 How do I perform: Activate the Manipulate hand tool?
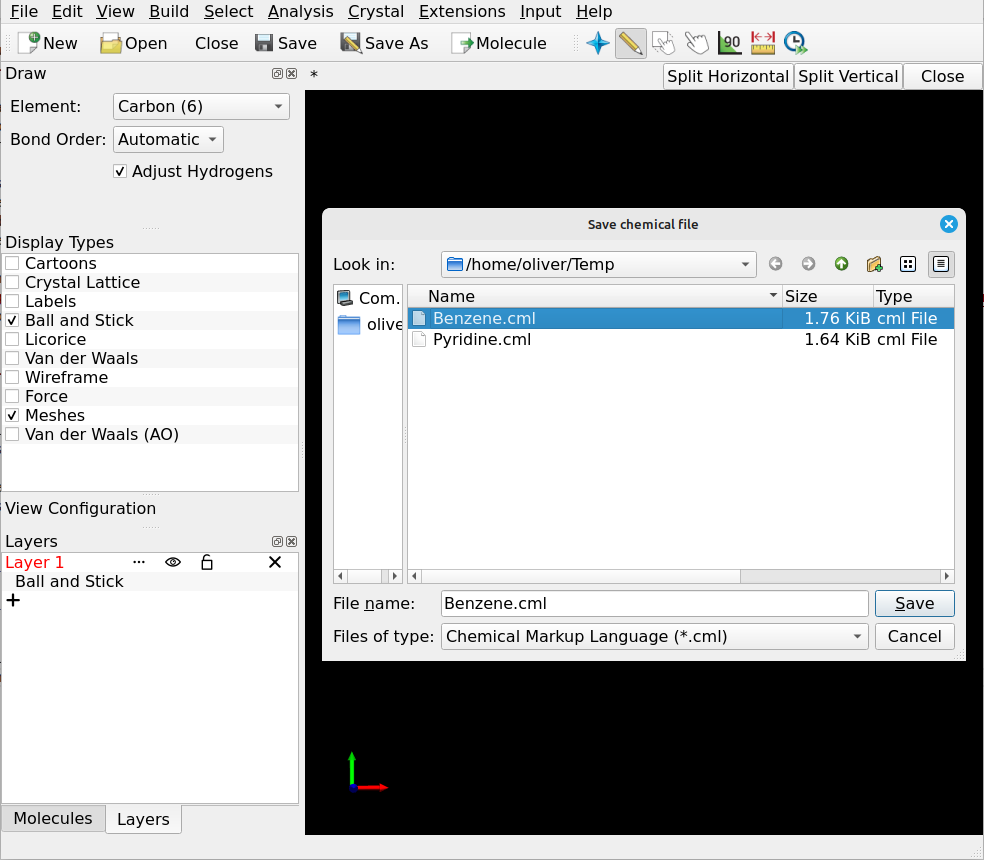(696, 43)
